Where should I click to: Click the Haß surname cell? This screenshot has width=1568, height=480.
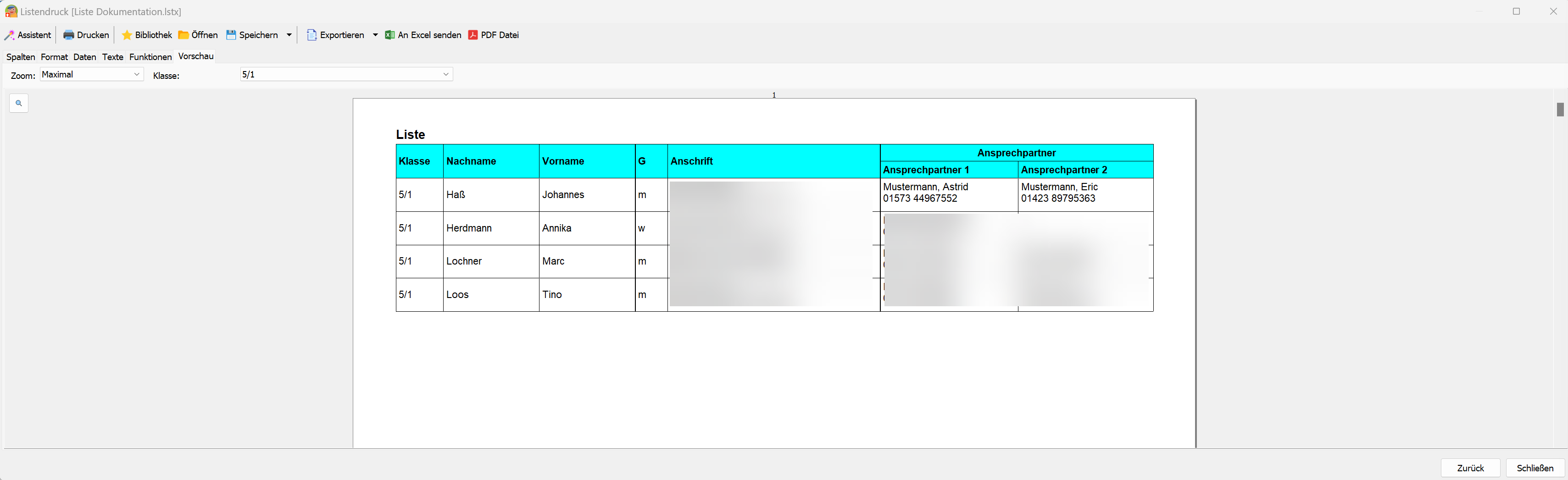tap(491, 195)
